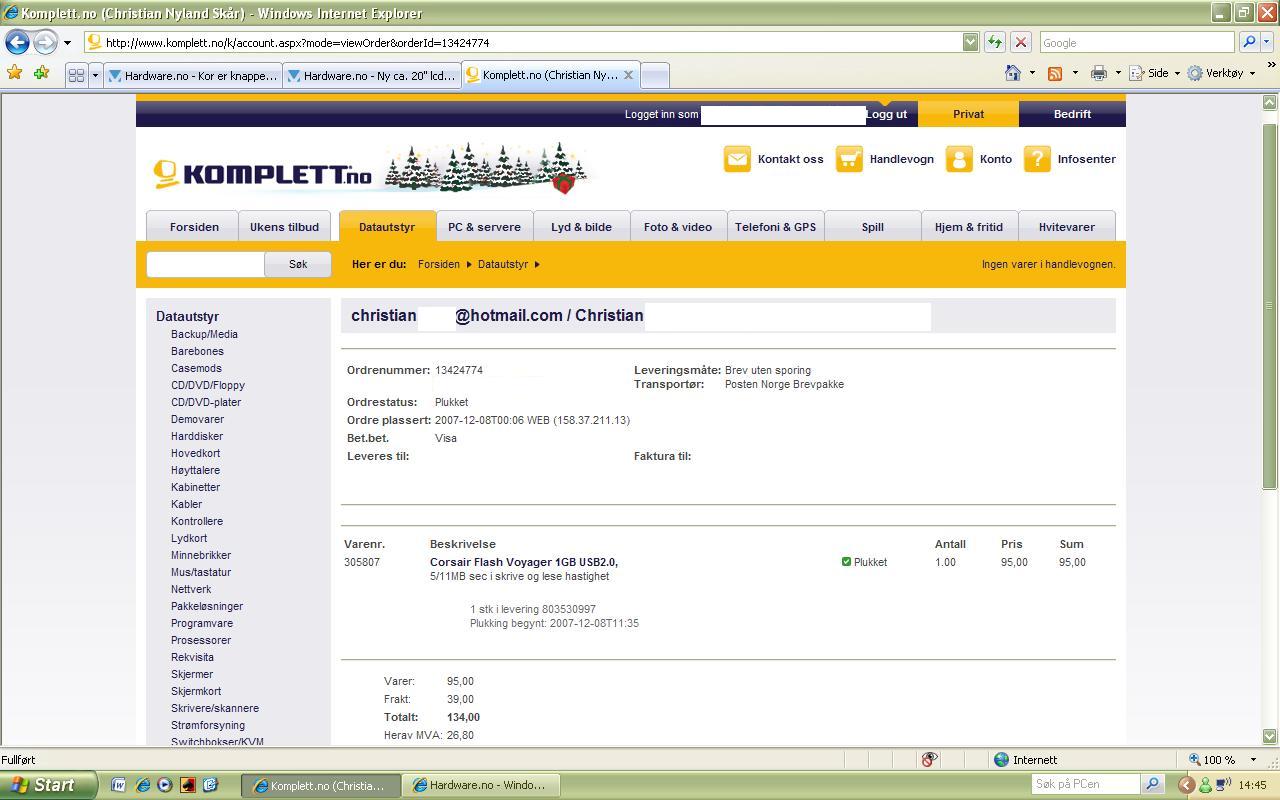This screenshot has height=800, width=1280.
Task: Open search provider options dropdown arrow
Action: [x=1269, y=42]
